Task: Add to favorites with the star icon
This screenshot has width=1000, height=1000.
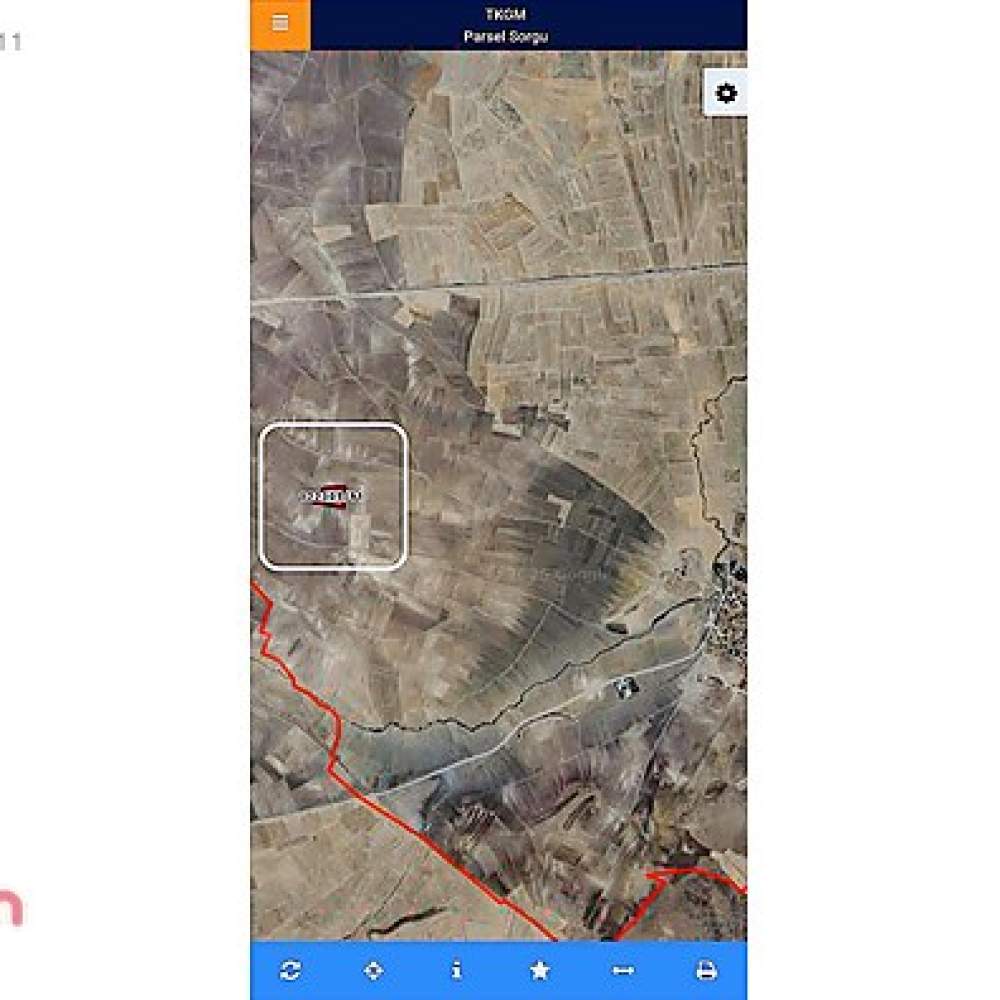Action: click(540, 970)
